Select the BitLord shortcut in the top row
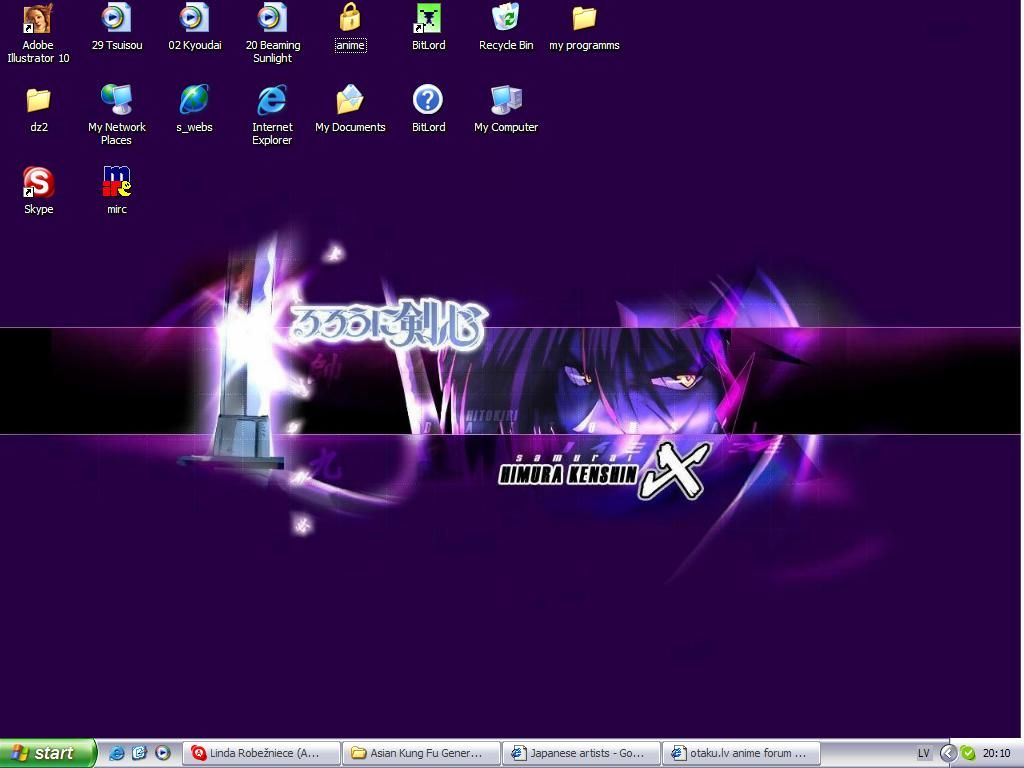This screenshot has height=768, width=1024. [428, 27]
